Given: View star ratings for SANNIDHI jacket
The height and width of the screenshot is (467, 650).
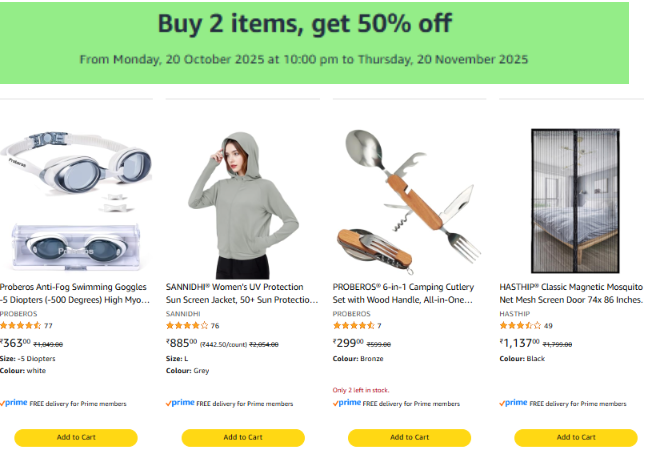Looking at the screenshot, I should click(187, 326).
